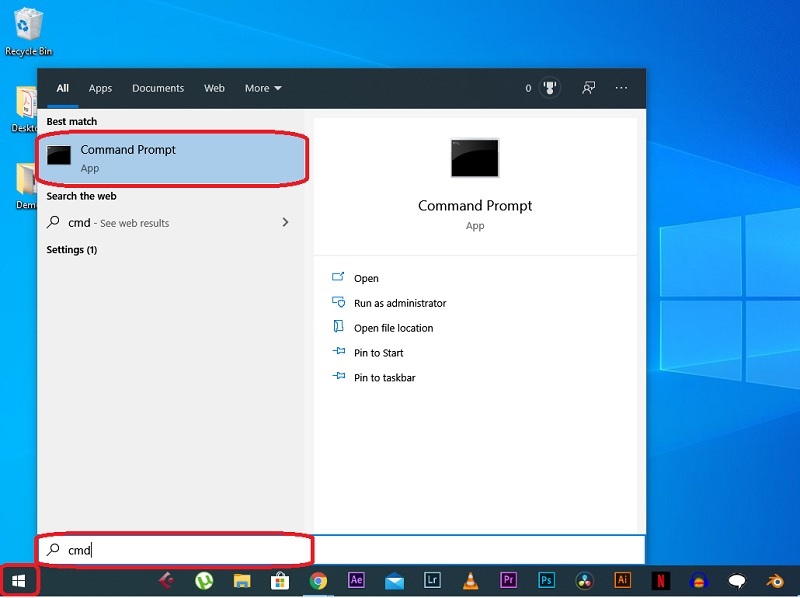
Task: Switch to the Documents search tab
Action: (x=158, y=88)
